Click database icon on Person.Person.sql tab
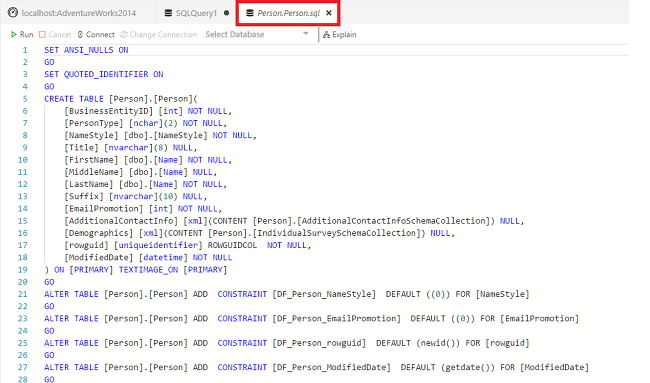The image size is (650, 383). click(250, 13)
